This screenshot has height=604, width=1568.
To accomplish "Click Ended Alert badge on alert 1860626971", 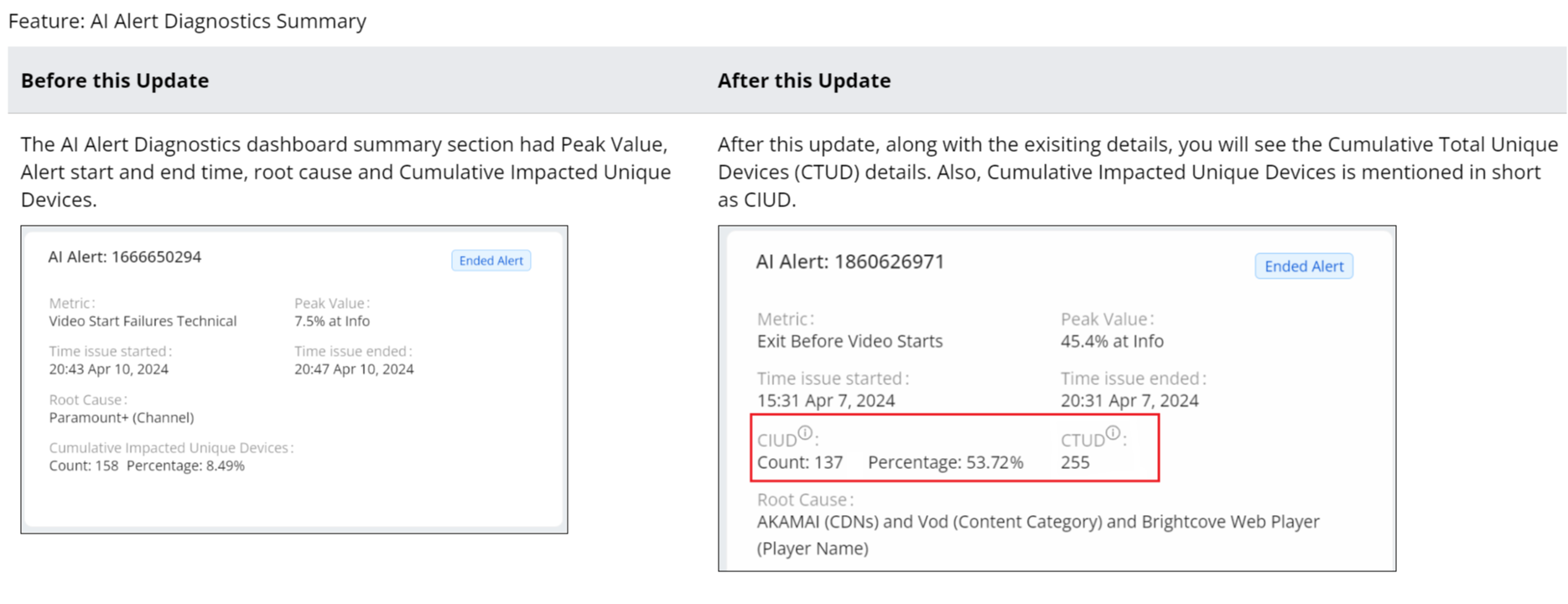I will 1303,267.
